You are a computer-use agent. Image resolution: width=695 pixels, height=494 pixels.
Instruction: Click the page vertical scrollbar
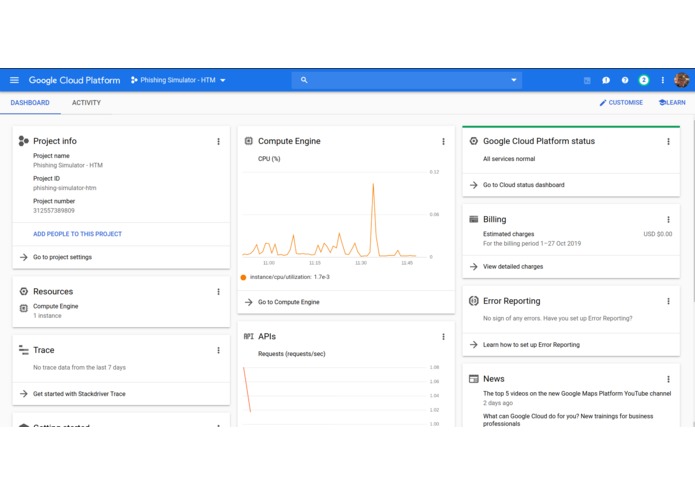coord(692,210)
